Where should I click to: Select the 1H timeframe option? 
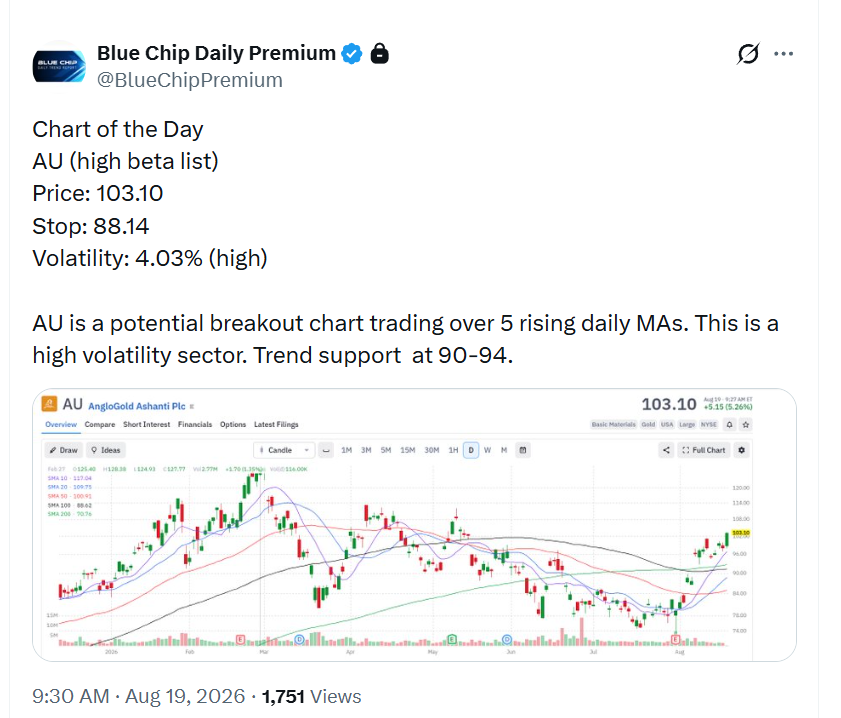tap(454, 450)
